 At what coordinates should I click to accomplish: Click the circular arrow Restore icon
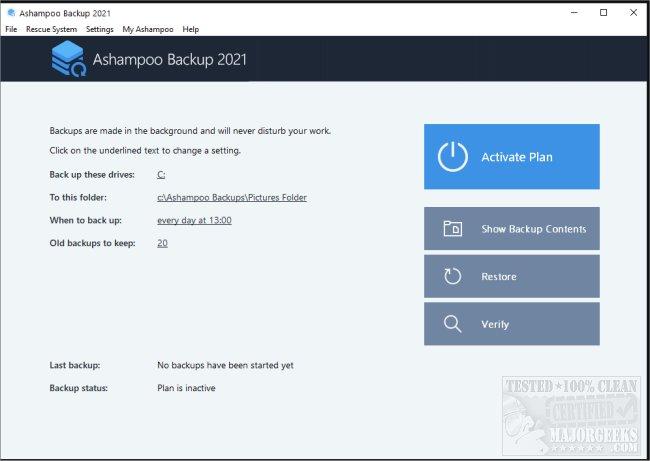pyautogui.click(x=452, y=276)
